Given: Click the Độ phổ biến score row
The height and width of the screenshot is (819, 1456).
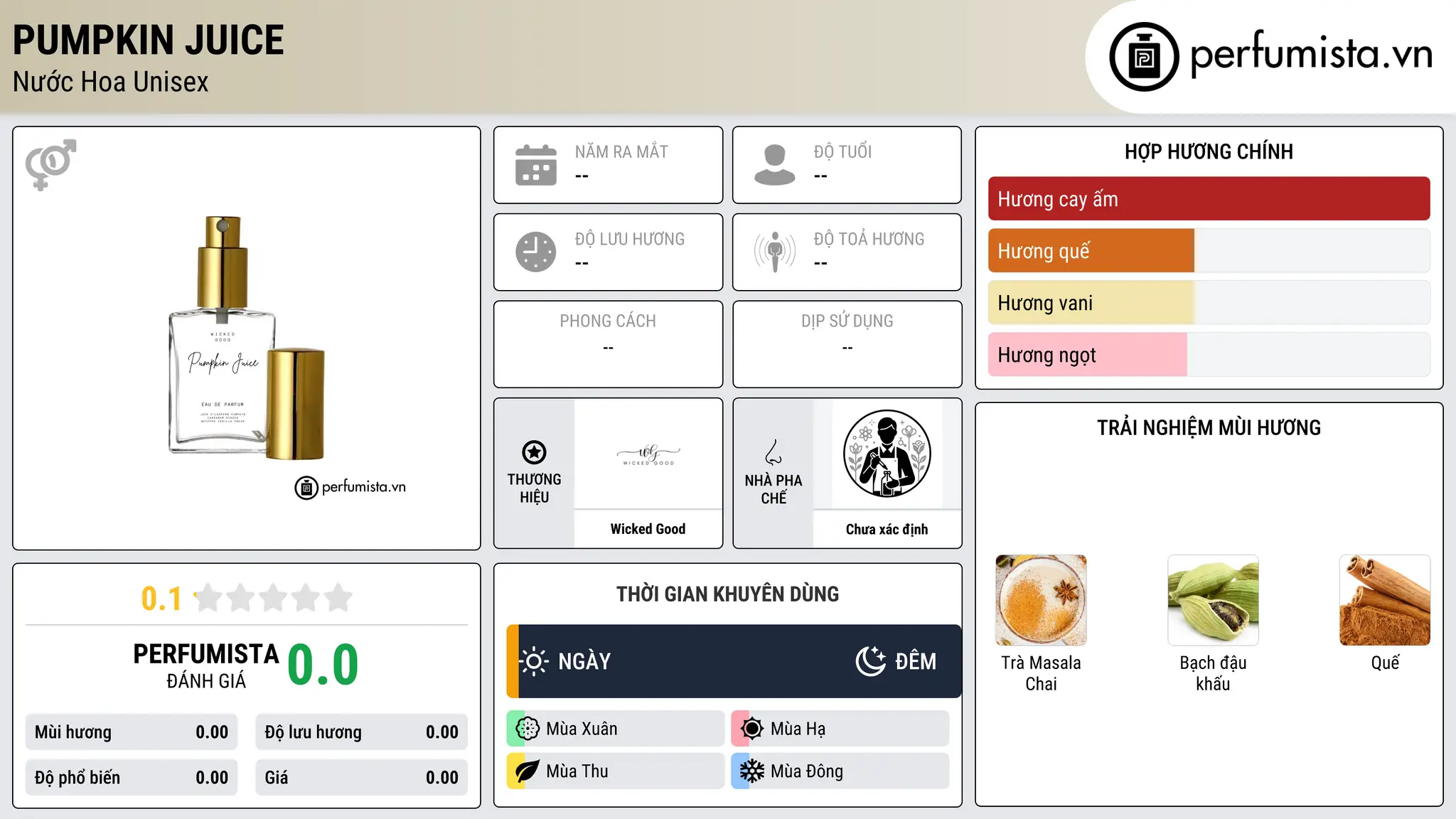Looking at the screenshot, I should pyautogui.click(x=132, y=778).
